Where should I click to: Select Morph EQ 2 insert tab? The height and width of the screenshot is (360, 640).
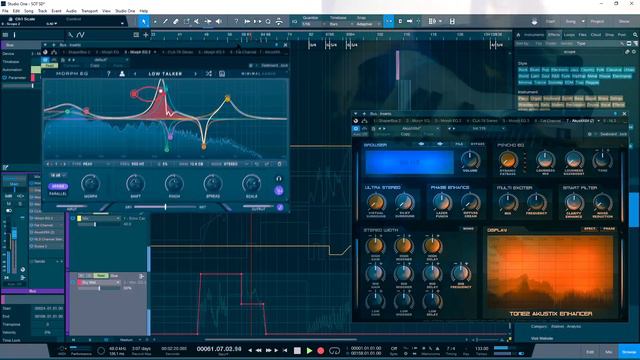coord(137,52)
